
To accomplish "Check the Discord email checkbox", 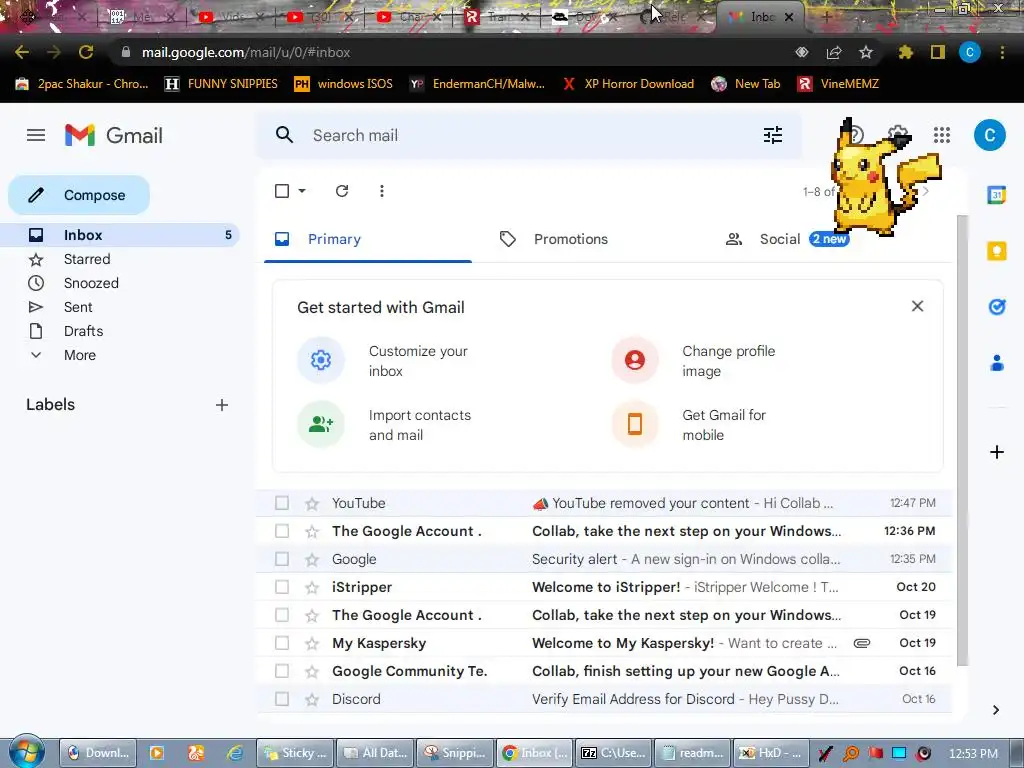I will pyautogui.click(x=282, y=699).
